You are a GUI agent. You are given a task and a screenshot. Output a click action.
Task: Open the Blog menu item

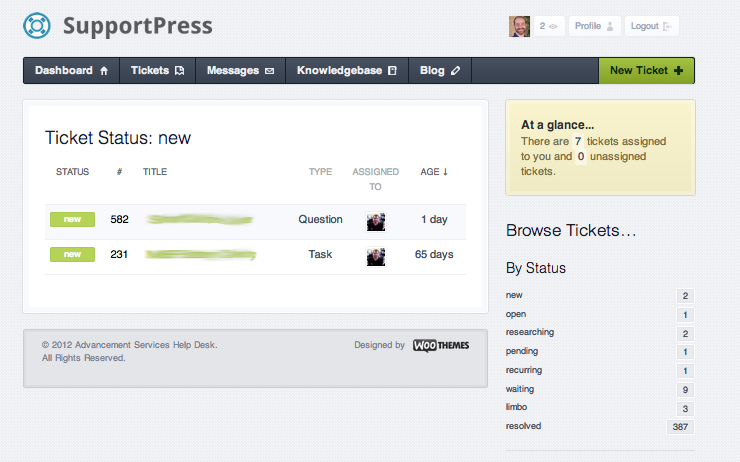tap(440, 70)
